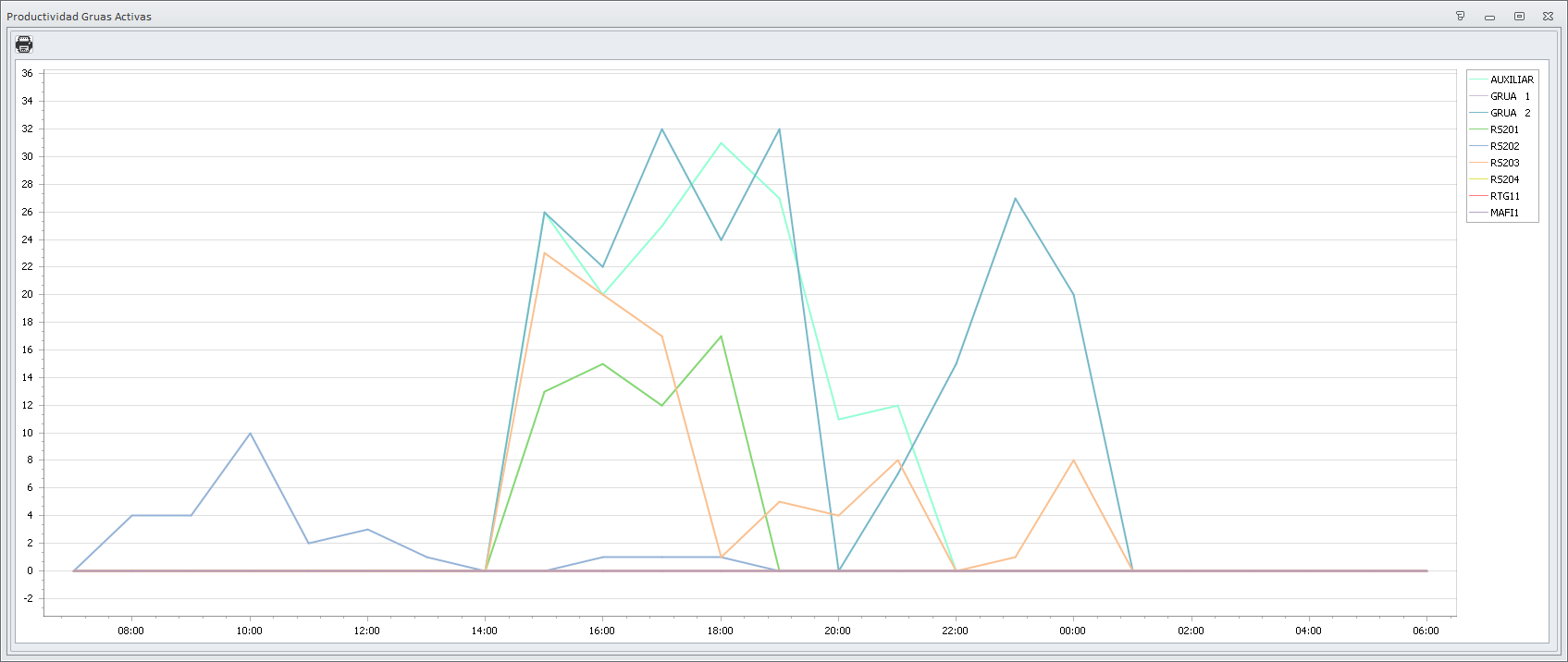
Task: Click the 32 value on vertical axis
Action: point(27,129)
